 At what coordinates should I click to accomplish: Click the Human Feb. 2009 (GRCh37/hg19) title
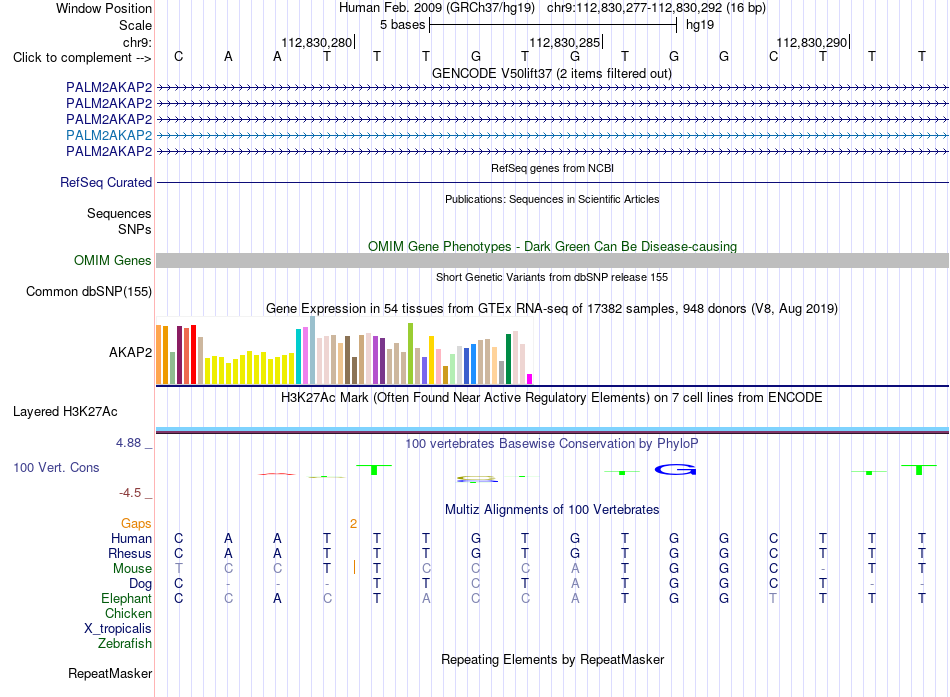[436, 8]
